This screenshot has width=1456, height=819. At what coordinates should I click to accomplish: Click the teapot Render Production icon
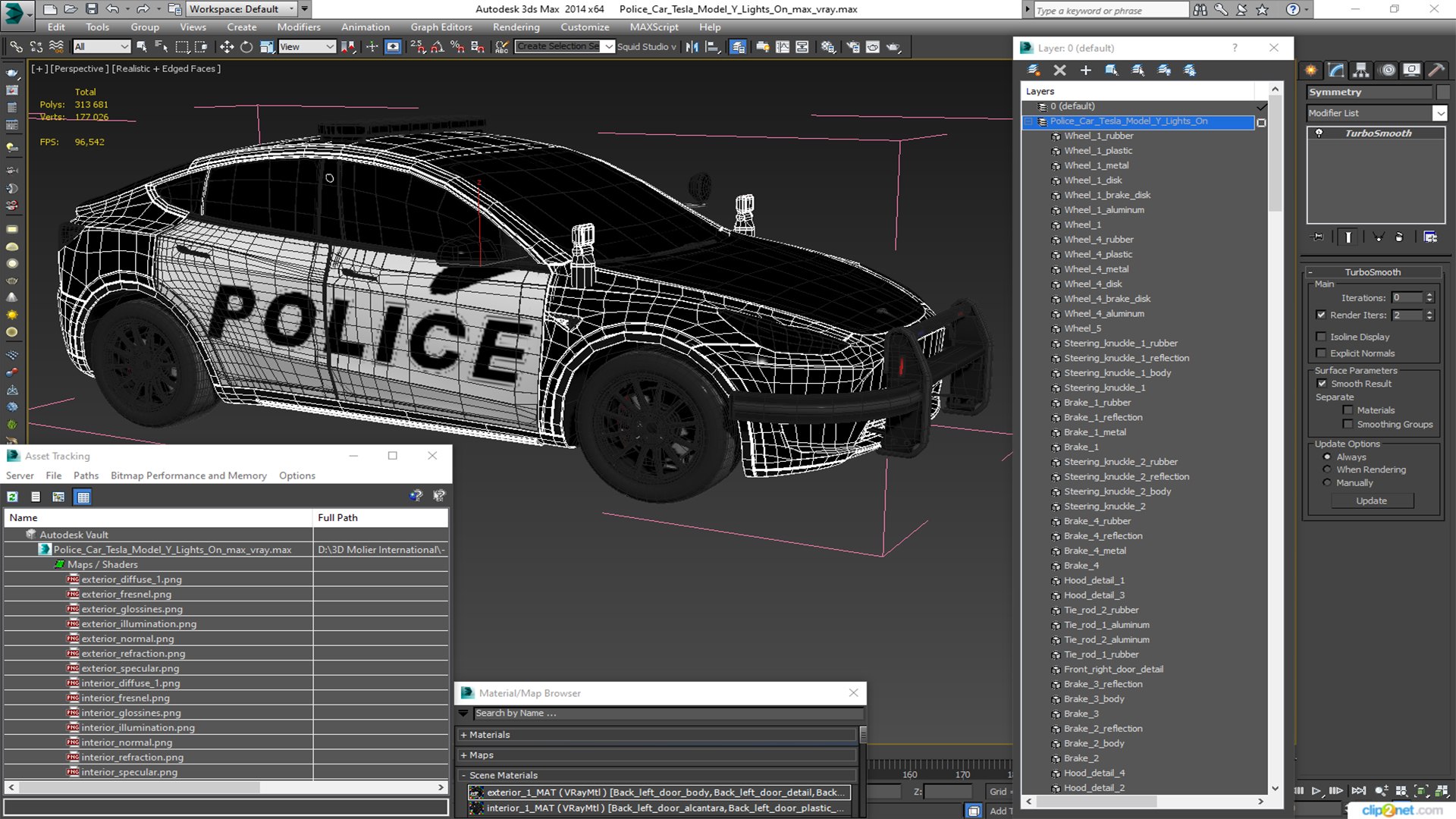tap(893, 47)
